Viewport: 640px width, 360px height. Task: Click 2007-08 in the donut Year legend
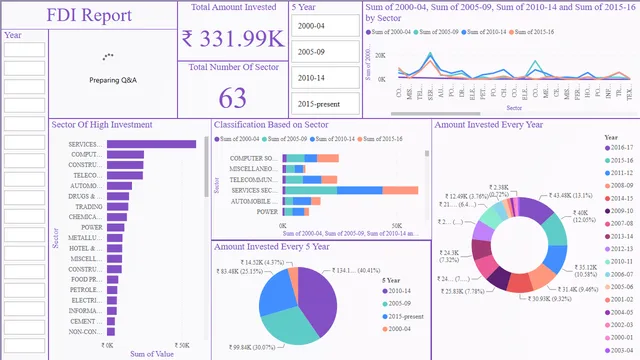coord(619,224)
